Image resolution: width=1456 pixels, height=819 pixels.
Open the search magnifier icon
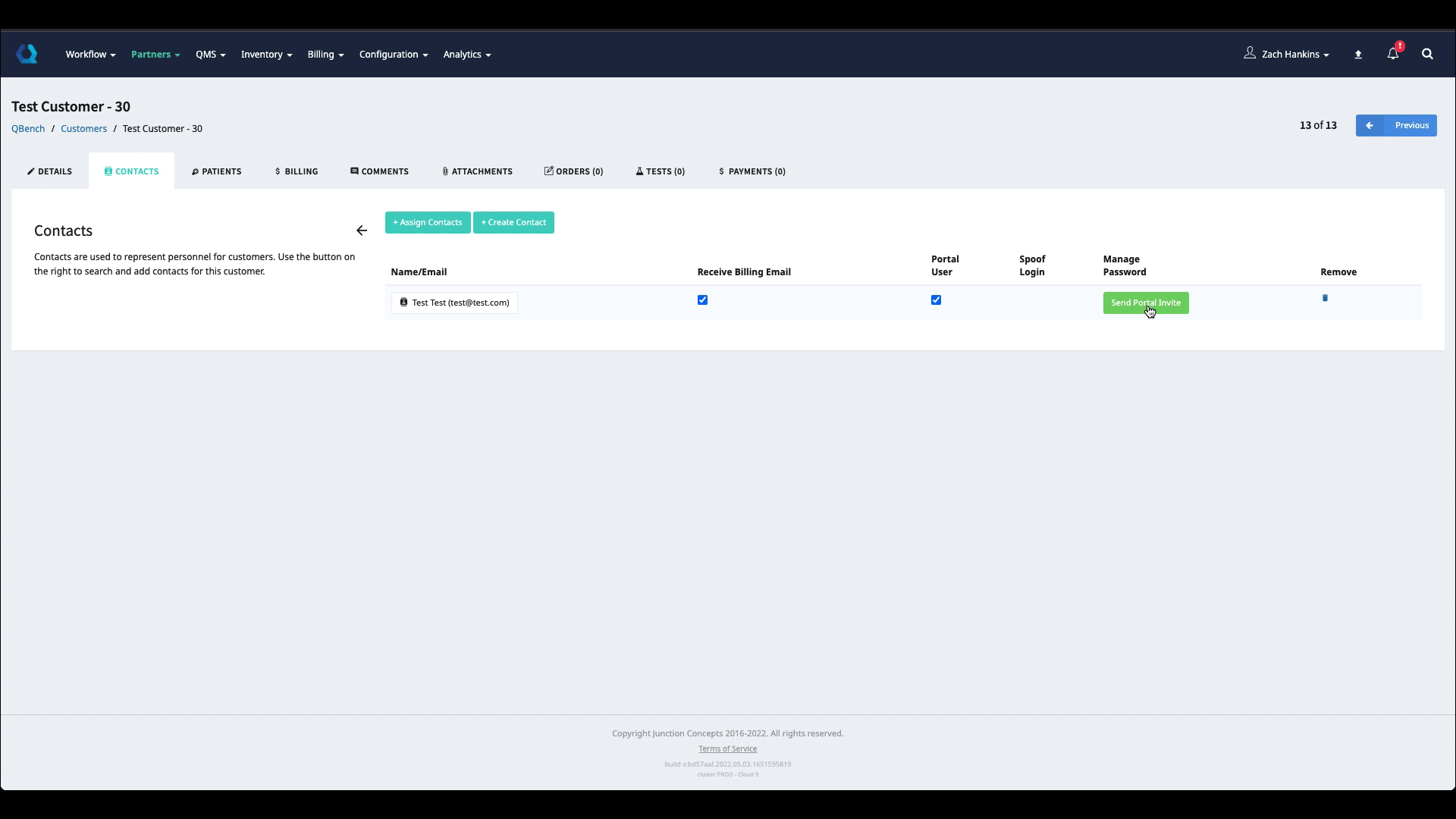(x=1427, y=54)
